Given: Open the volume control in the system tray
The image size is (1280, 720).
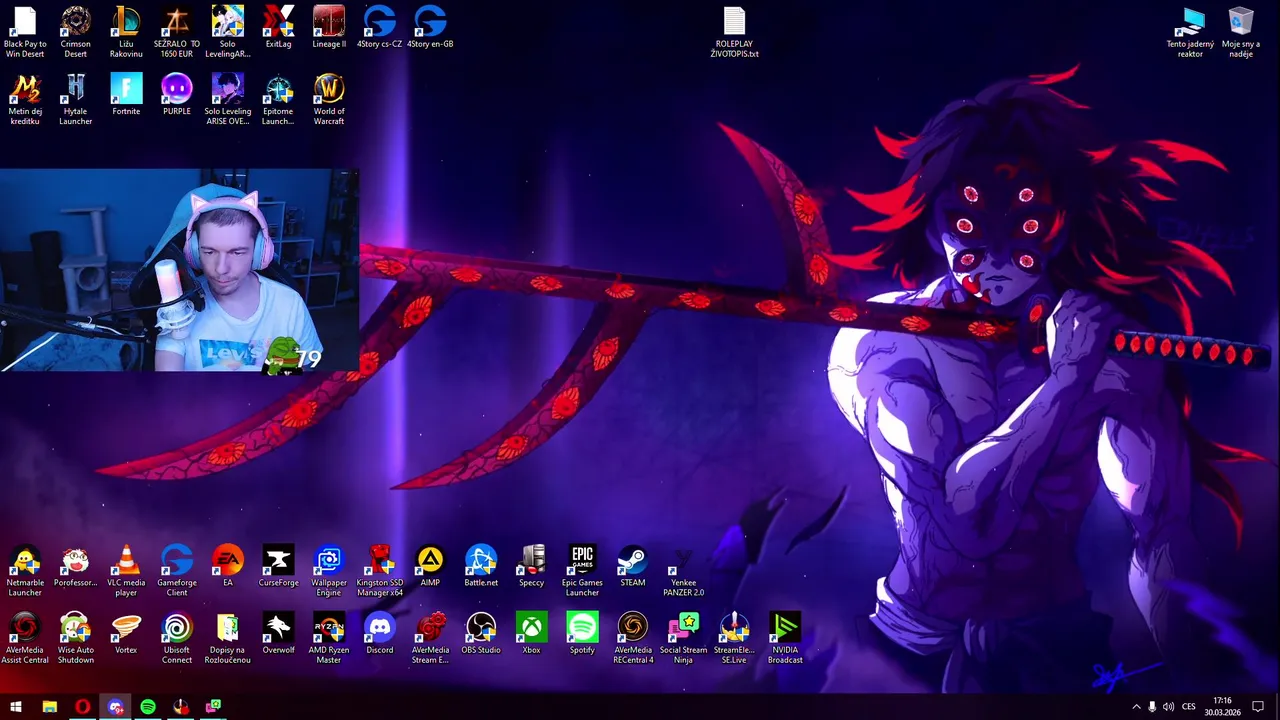Looking at the screenshot, I should 1168,707.
